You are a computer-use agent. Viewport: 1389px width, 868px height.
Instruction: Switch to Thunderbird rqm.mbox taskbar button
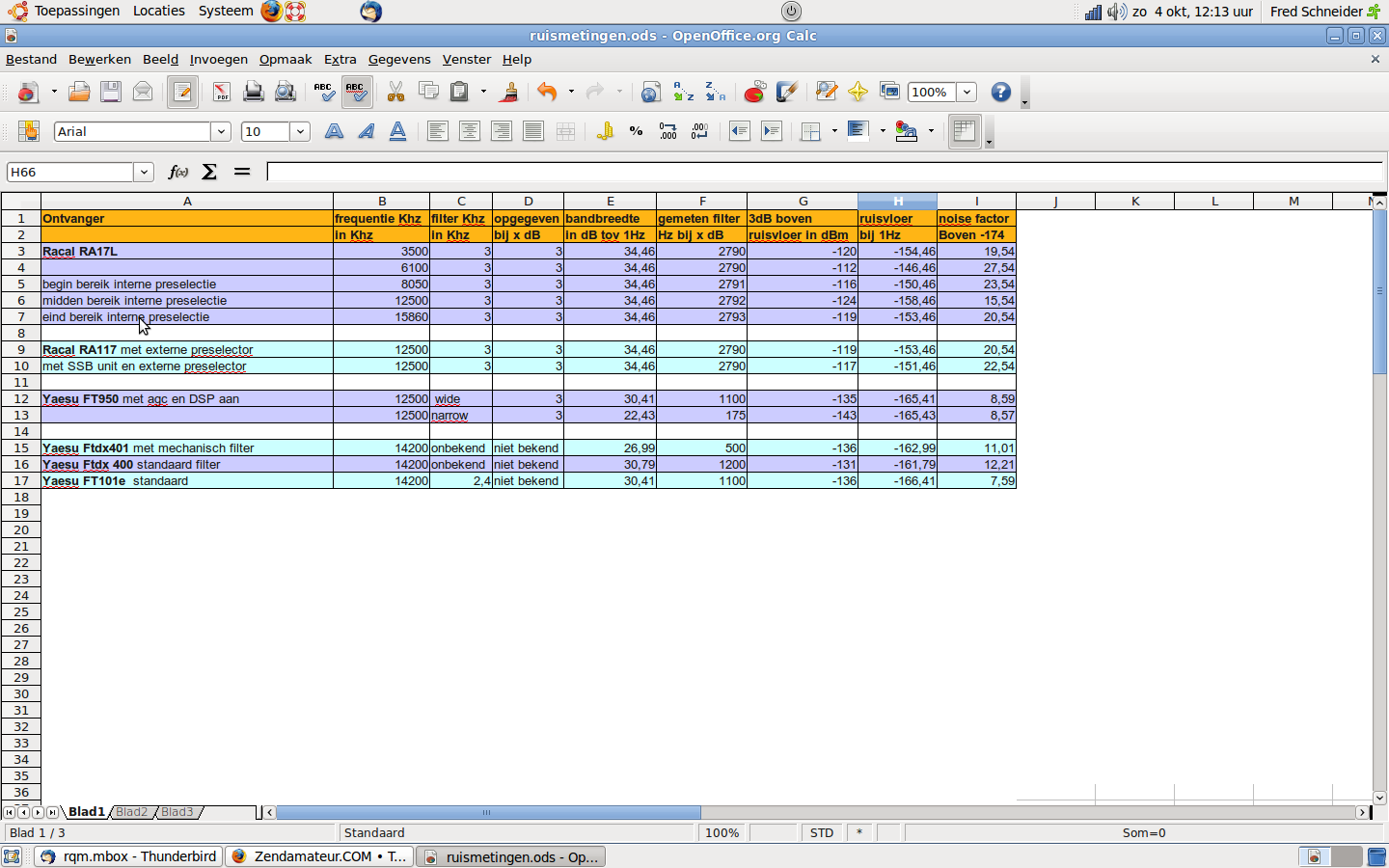coord(128,856)
